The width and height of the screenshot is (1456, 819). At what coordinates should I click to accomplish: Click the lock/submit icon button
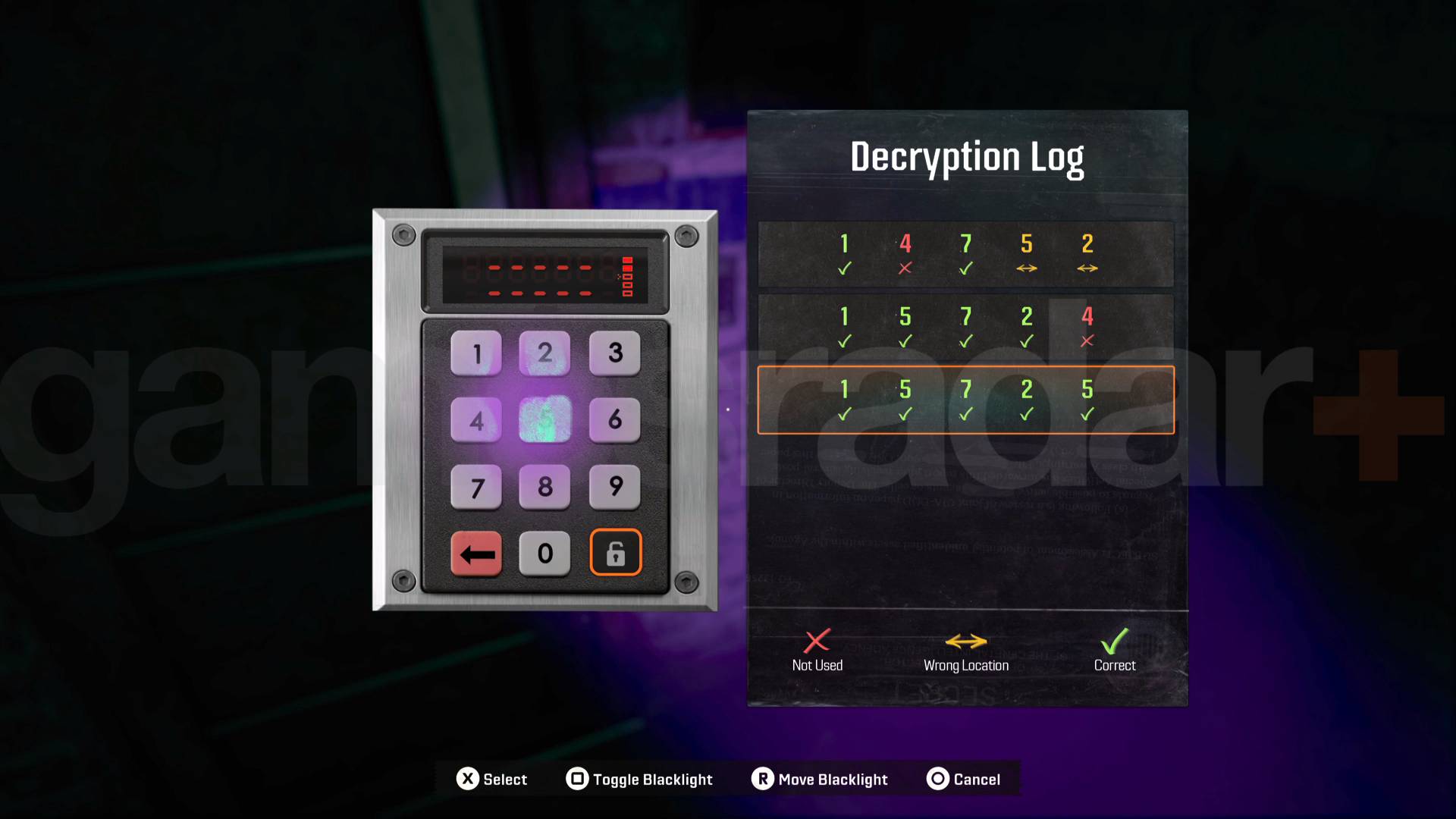[x=613, y=554]
